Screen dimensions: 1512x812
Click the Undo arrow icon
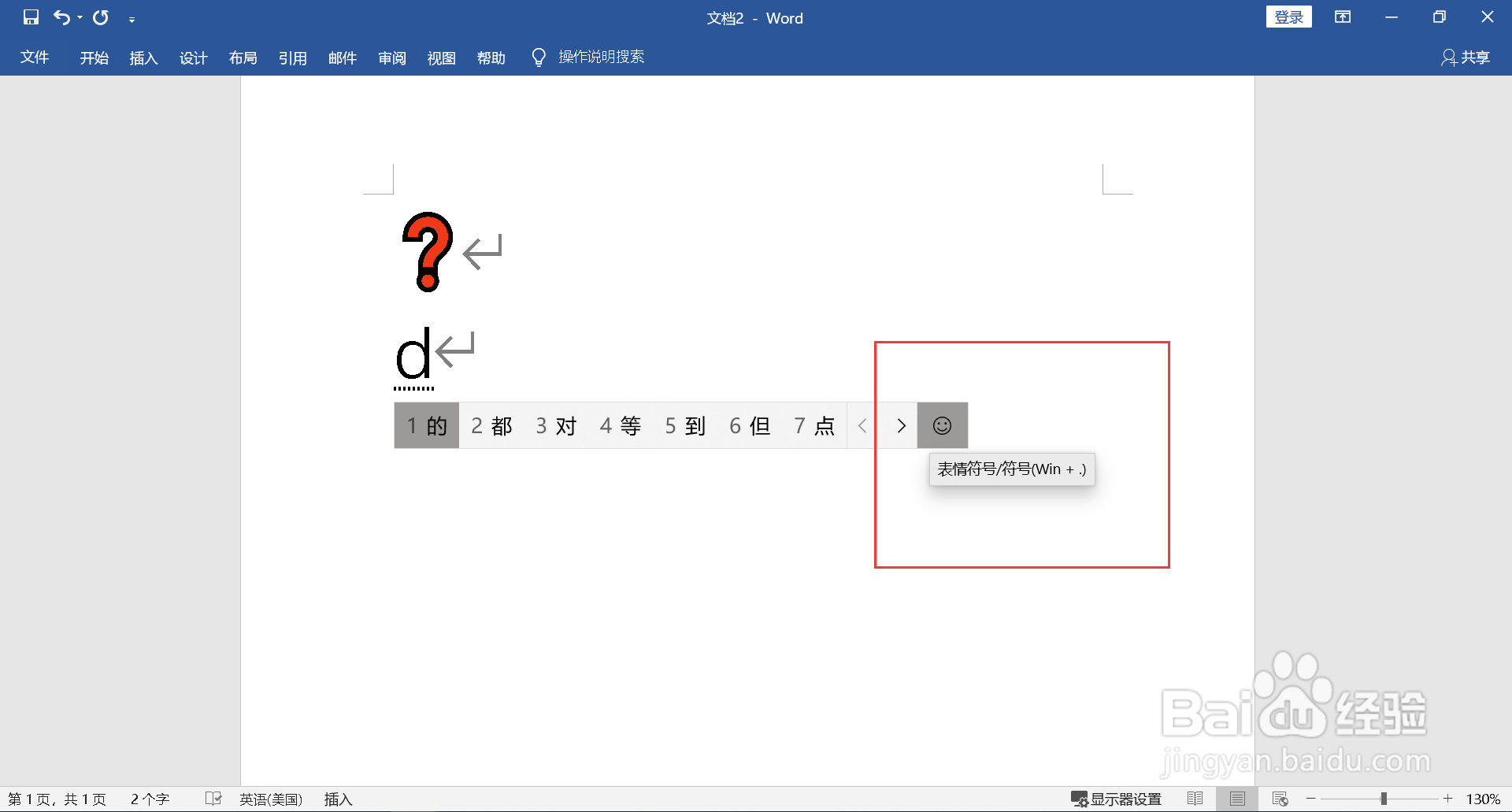61,17
